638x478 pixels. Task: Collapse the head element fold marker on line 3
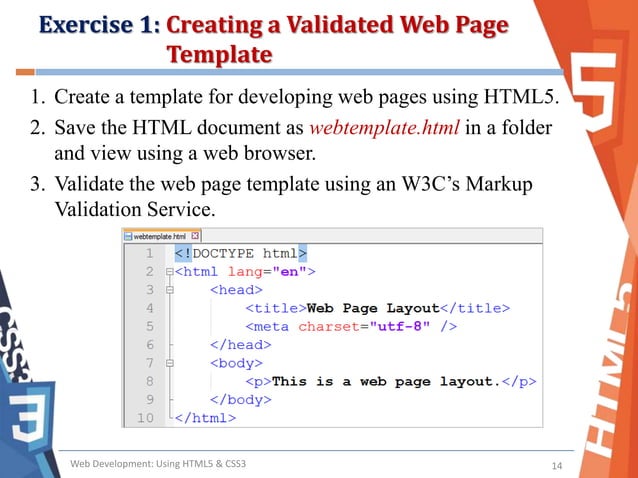pyautogui.click(x=170, y=290)
